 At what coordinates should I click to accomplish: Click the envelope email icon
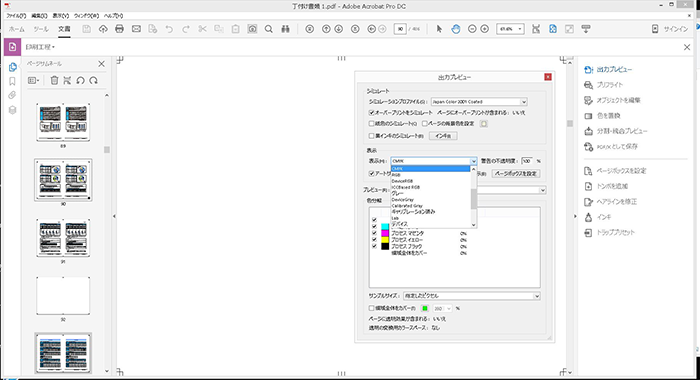136,29
